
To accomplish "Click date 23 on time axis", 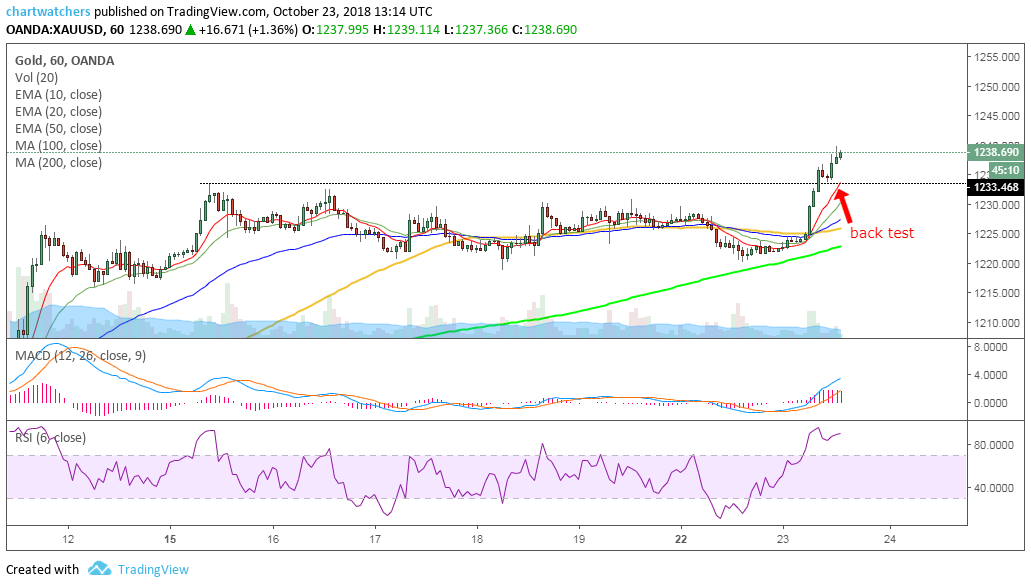I will [783, 539].
